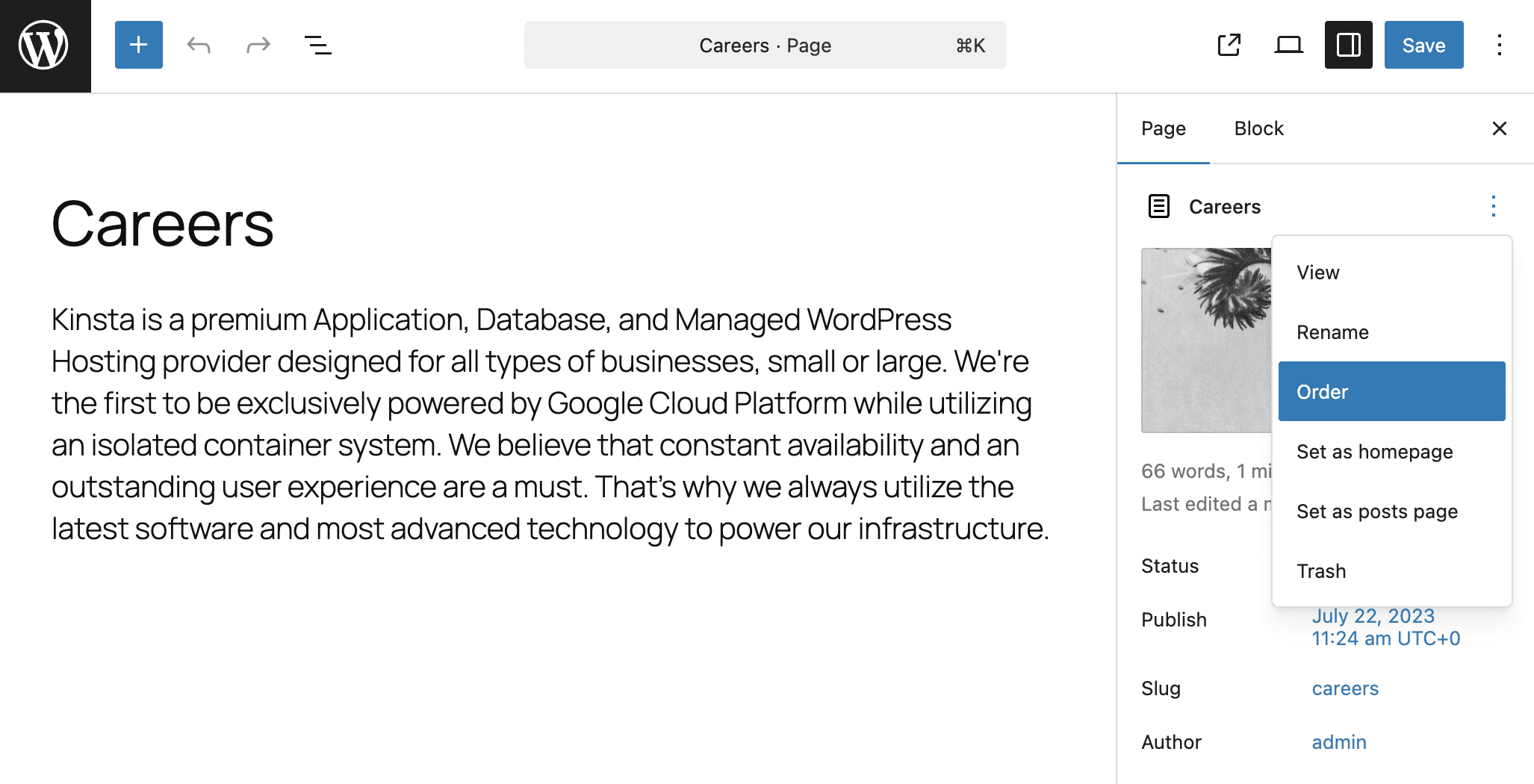Image resolution: width=1534 pixels, height=784 pixels.
Task: Close the settings sidebar
Action: click(1499, 128)
